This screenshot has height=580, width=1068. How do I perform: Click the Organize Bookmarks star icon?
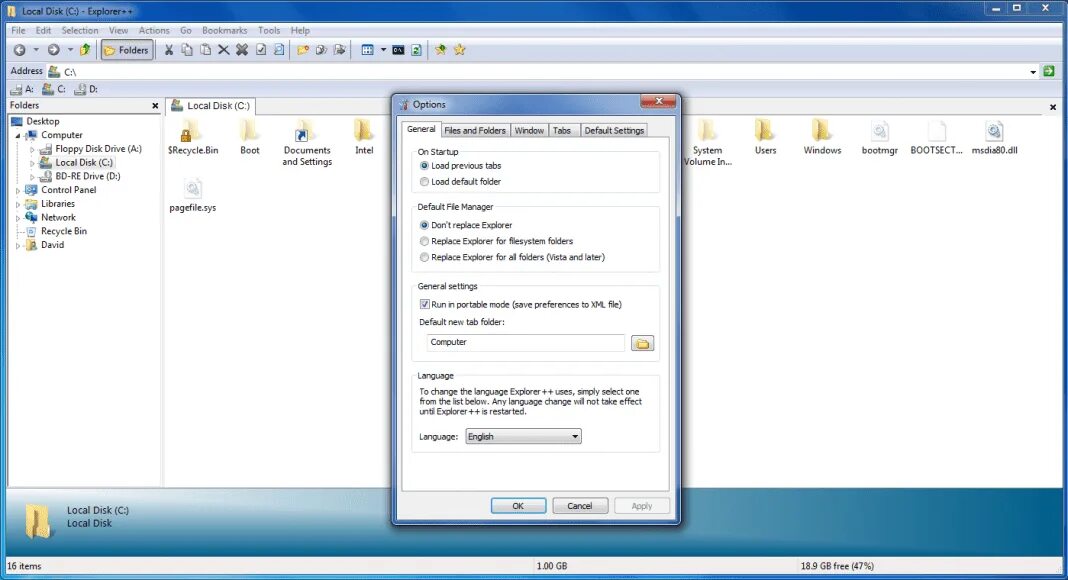tap(460, 50)
